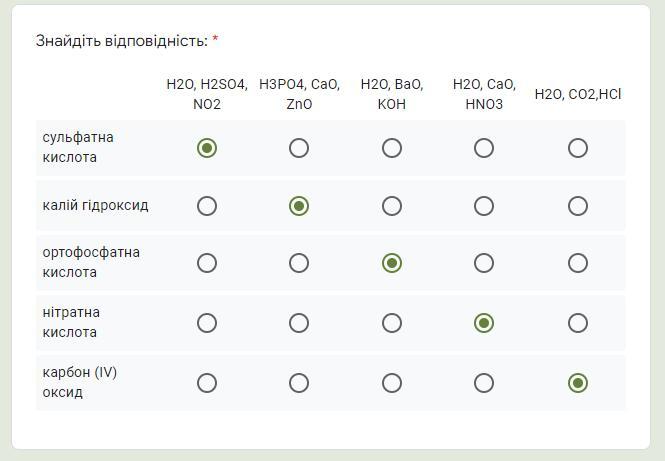Choose H2O, BaO, KOH for нітратна кислота

pyautogui.click(x=392, y=323)
